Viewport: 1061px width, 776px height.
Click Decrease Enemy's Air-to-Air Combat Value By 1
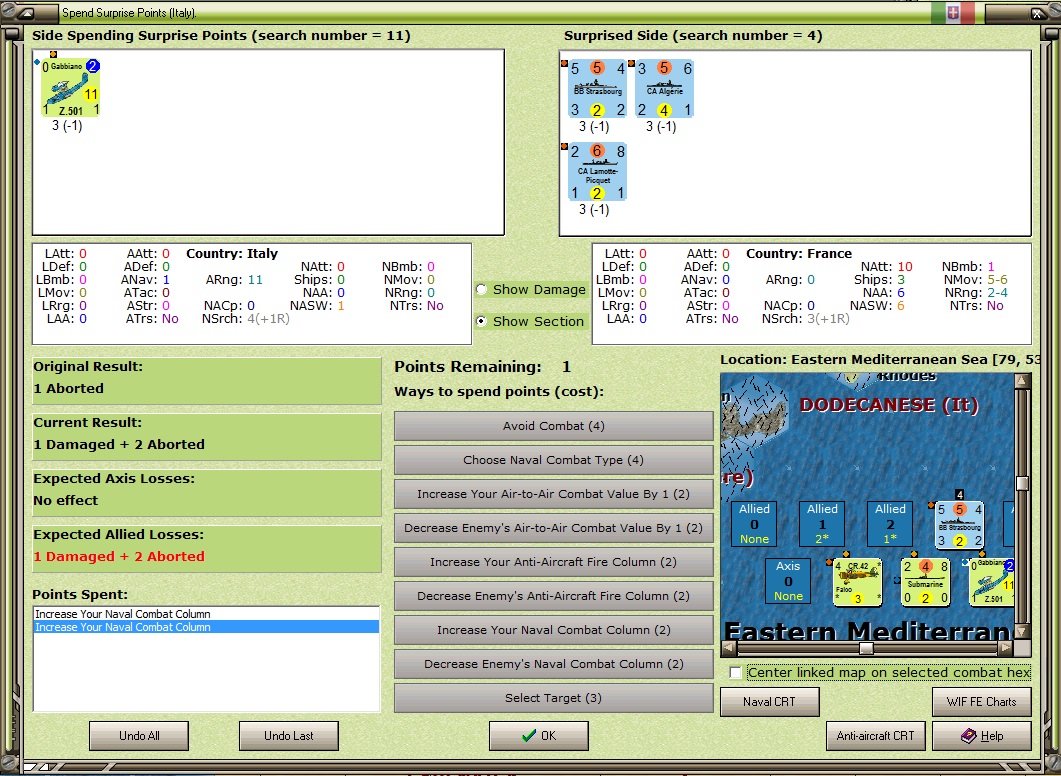pyautogui.click(x=554, y=528)
